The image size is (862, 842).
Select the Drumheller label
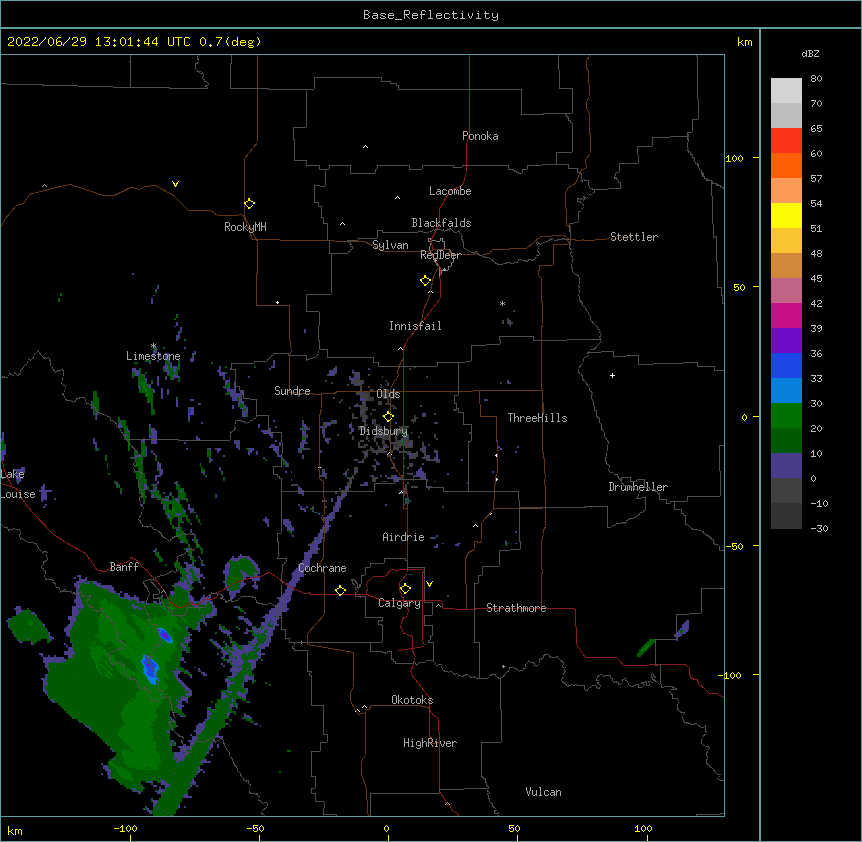point(638,487)
